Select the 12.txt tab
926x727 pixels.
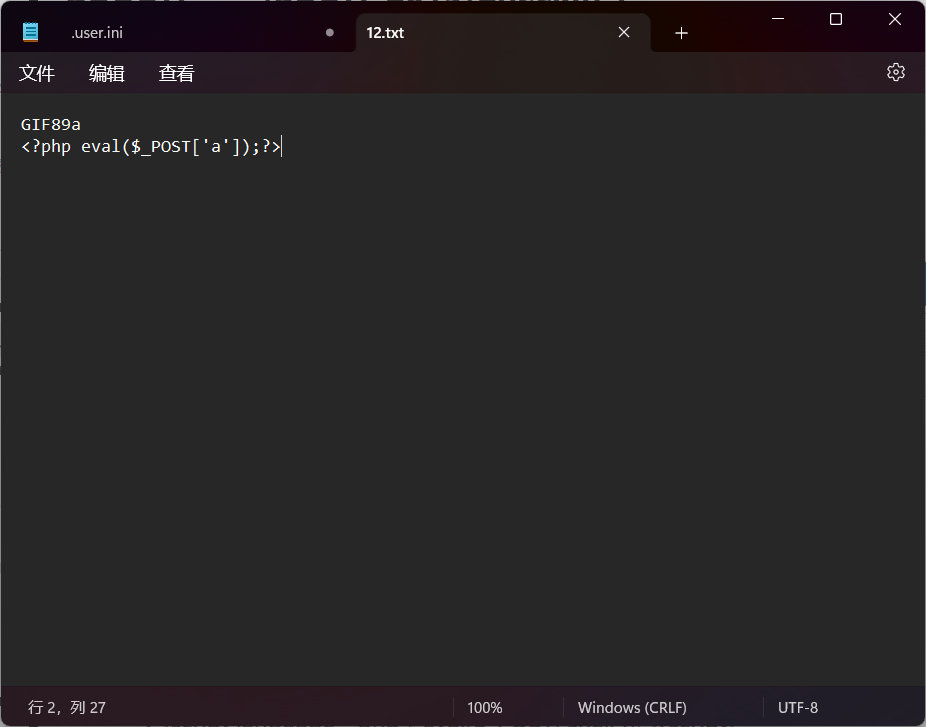click(x=386, y=33)
